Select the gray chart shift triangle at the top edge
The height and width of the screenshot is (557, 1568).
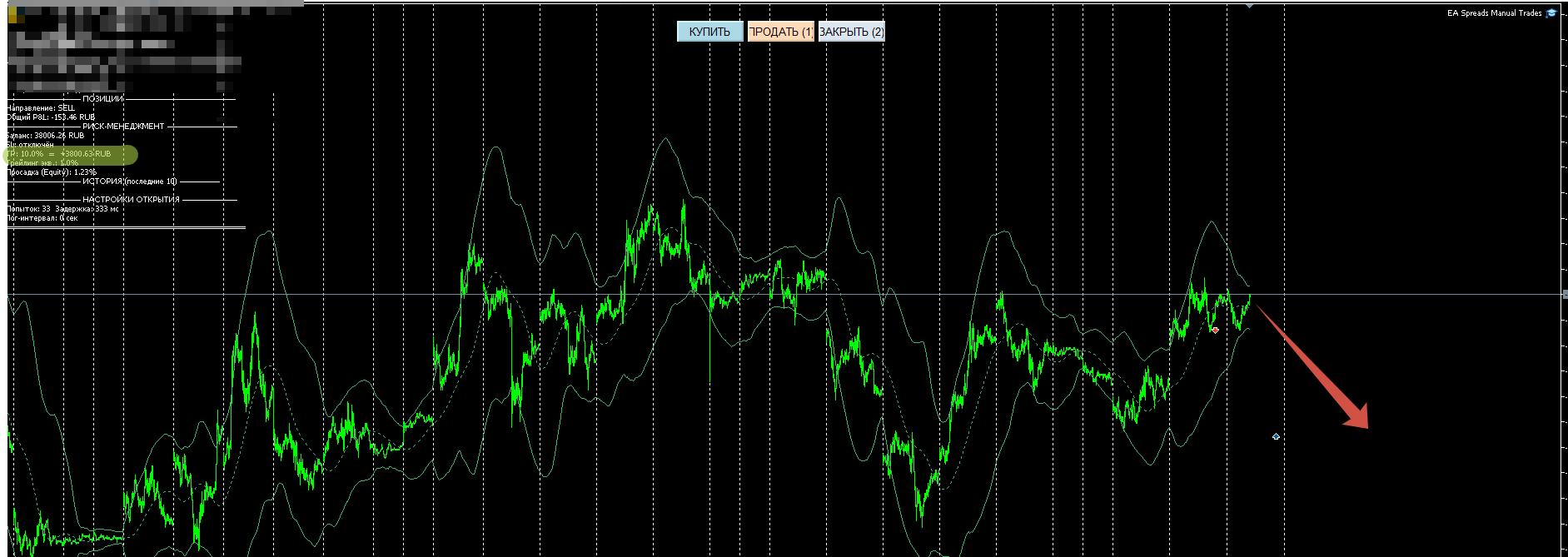[x=1249, y=6]
